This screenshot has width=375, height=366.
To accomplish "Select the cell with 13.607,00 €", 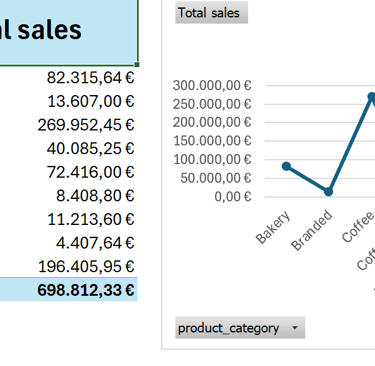I will (x=69, y=101).
